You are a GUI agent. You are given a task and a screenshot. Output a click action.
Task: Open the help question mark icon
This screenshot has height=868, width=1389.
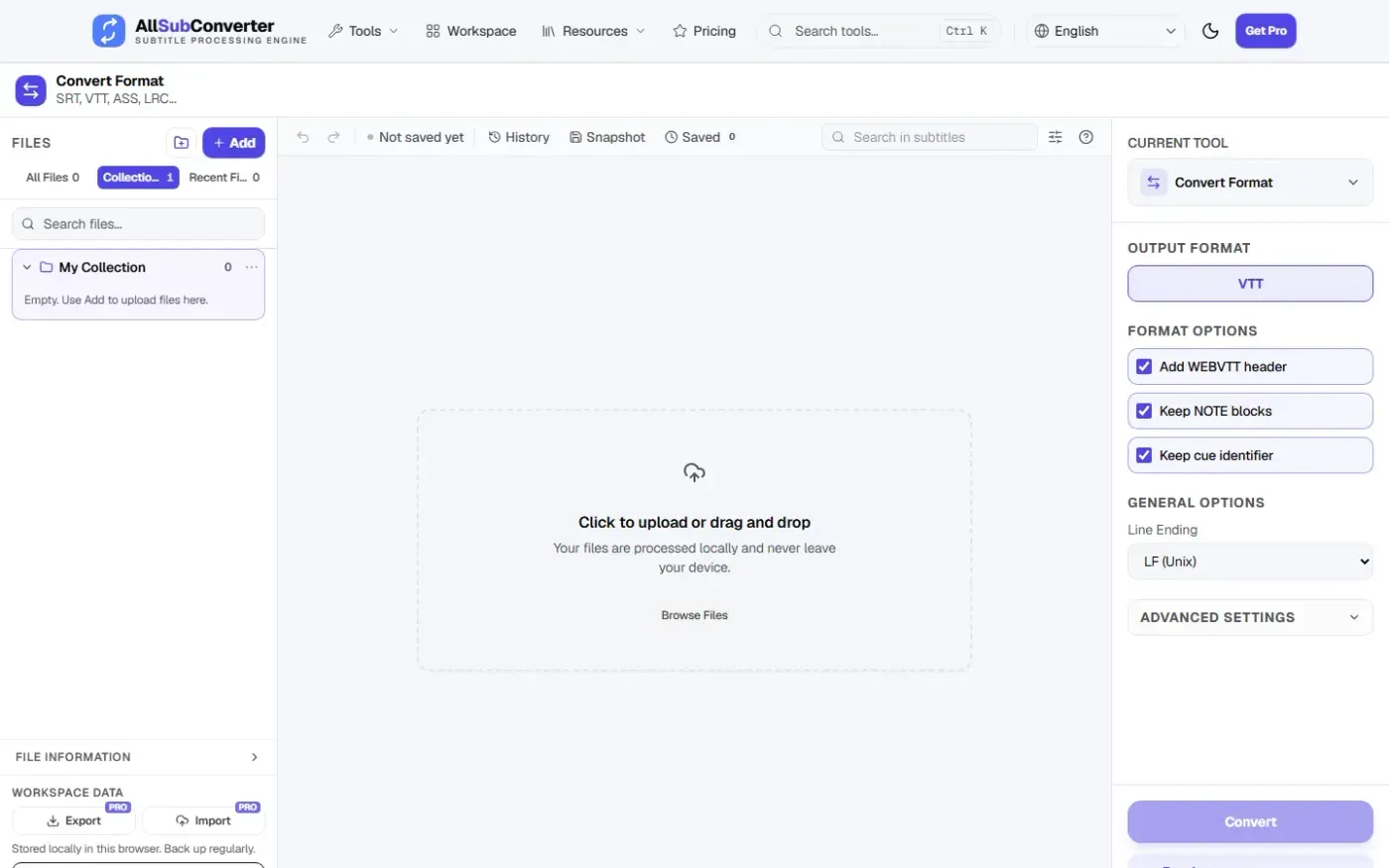tap(1086, 137)
